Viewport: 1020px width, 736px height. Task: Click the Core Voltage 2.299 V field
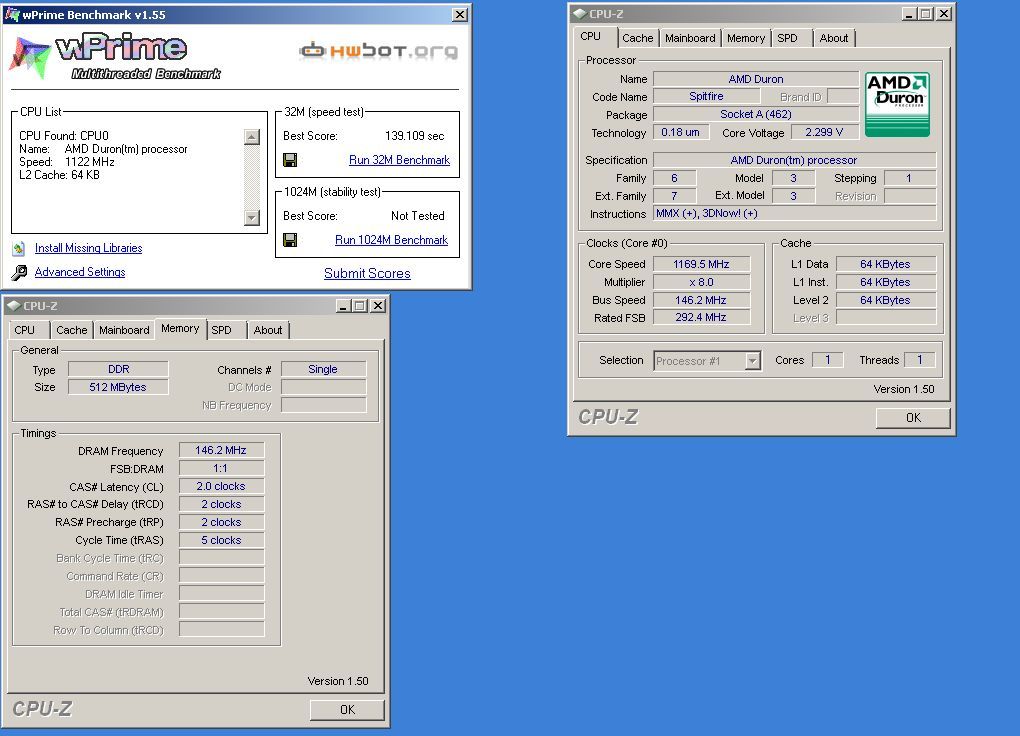coord(824,132)
